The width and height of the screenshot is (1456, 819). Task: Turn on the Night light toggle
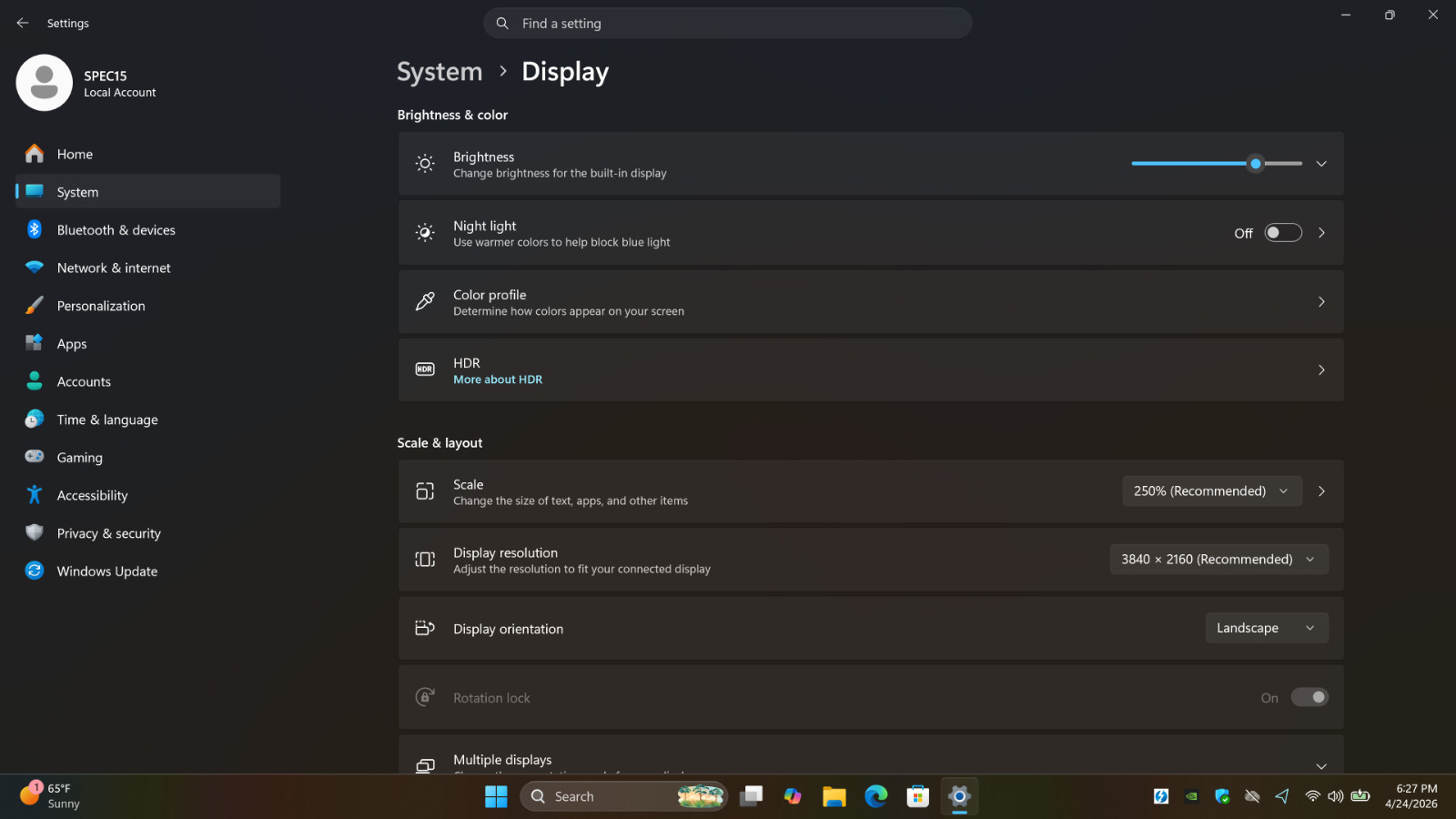click(x=1283, y=233)
